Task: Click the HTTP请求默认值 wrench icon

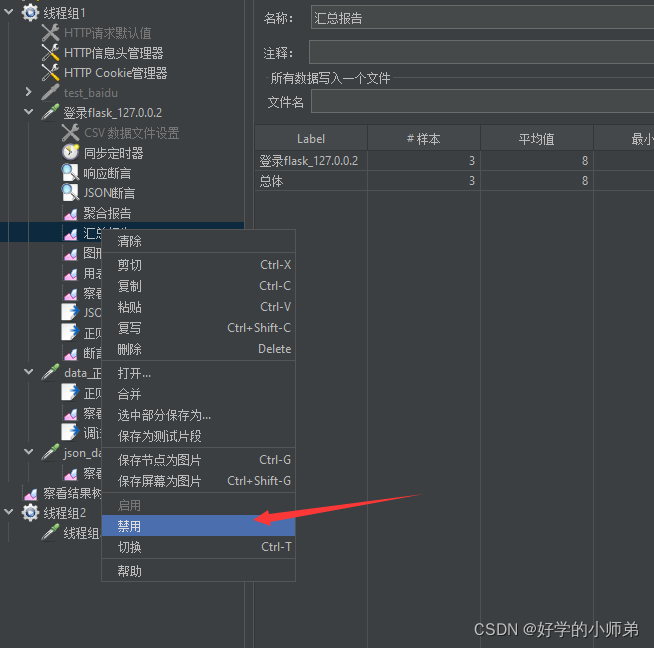Action: click(50, 33)
